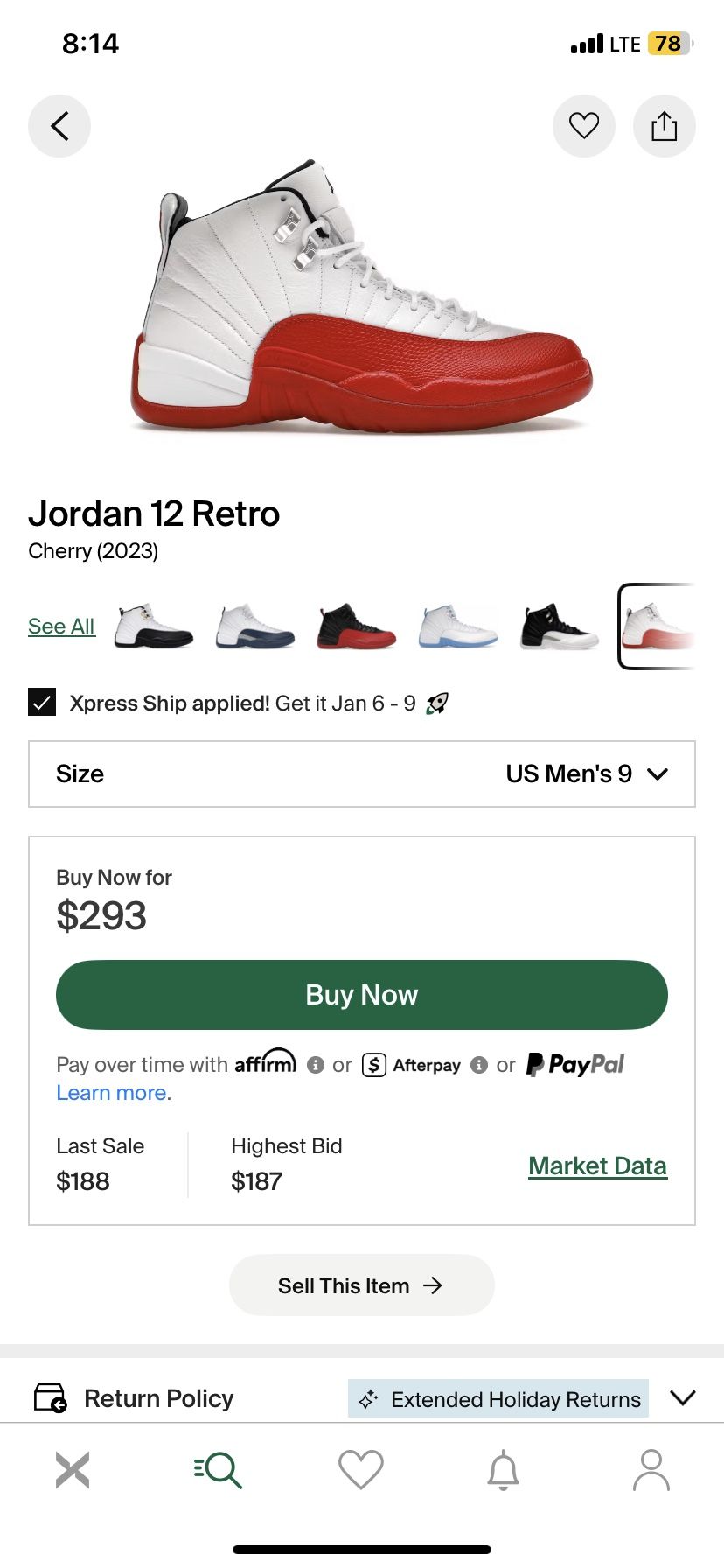
Task: Tap the share icon
Action: [665, 126]
